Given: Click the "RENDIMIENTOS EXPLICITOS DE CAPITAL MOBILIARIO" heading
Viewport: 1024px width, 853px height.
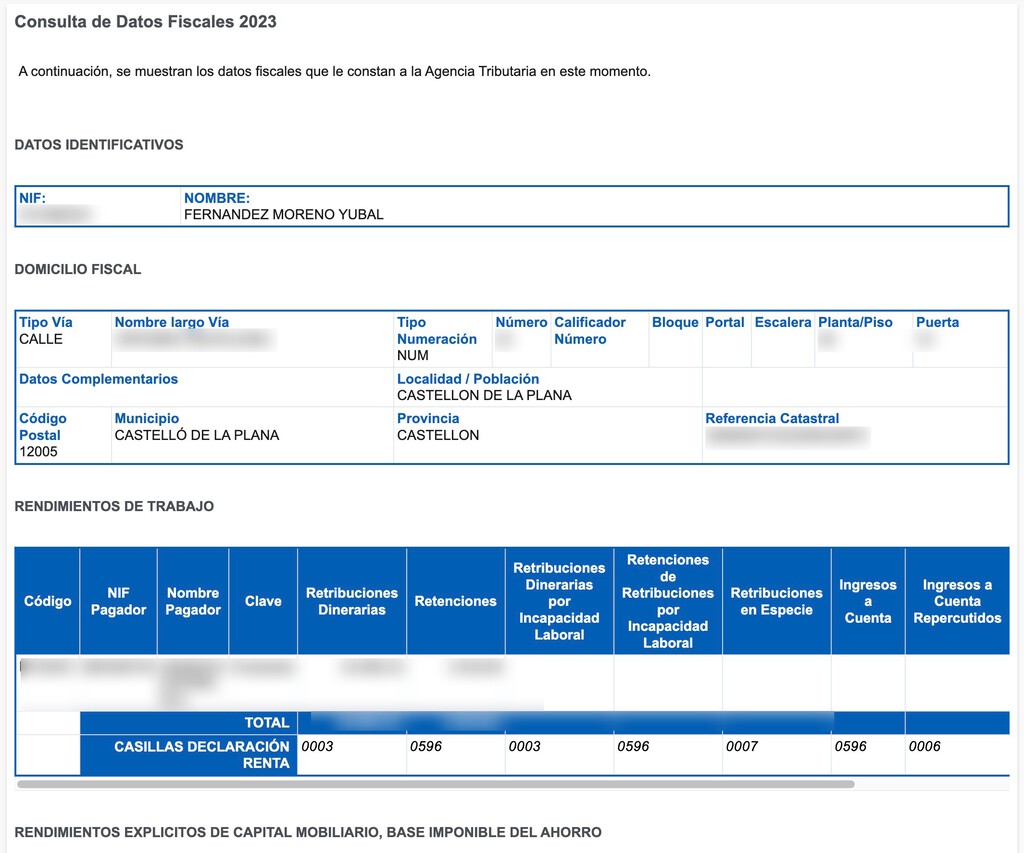Looking at the screenshot, I should [x=308, y=833].
